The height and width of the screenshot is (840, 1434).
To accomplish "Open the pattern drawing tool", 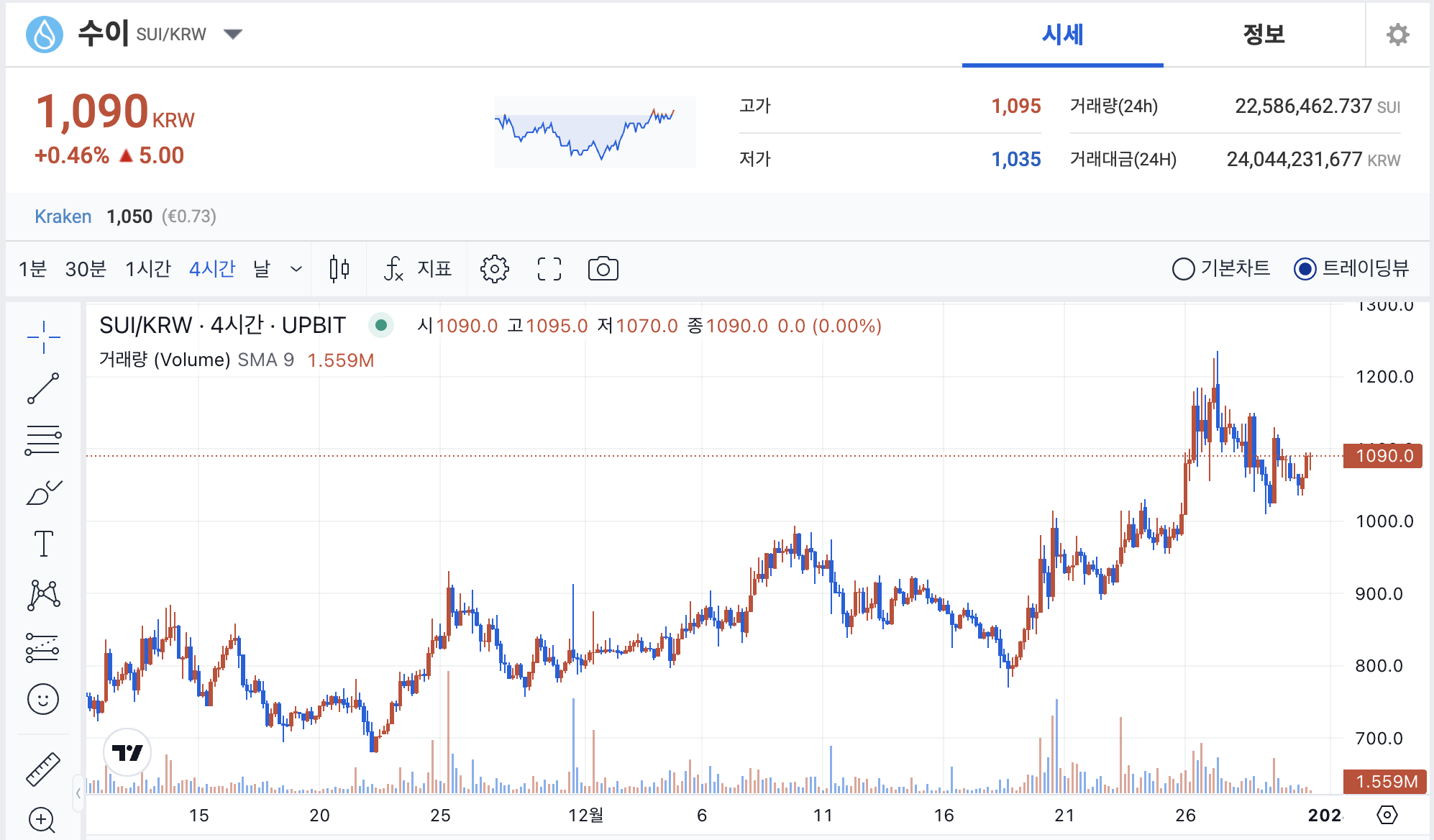I will tap(43, 595).
